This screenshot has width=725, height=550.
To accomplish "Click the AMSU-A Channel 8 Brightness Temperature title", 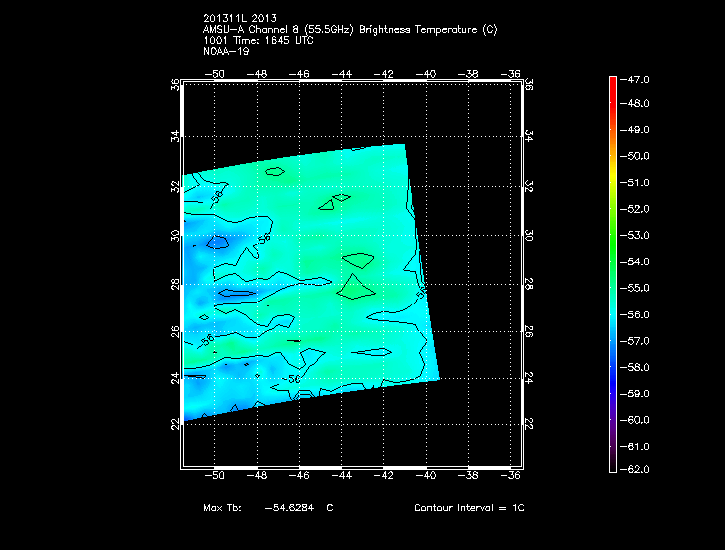I will pos(349,30).
